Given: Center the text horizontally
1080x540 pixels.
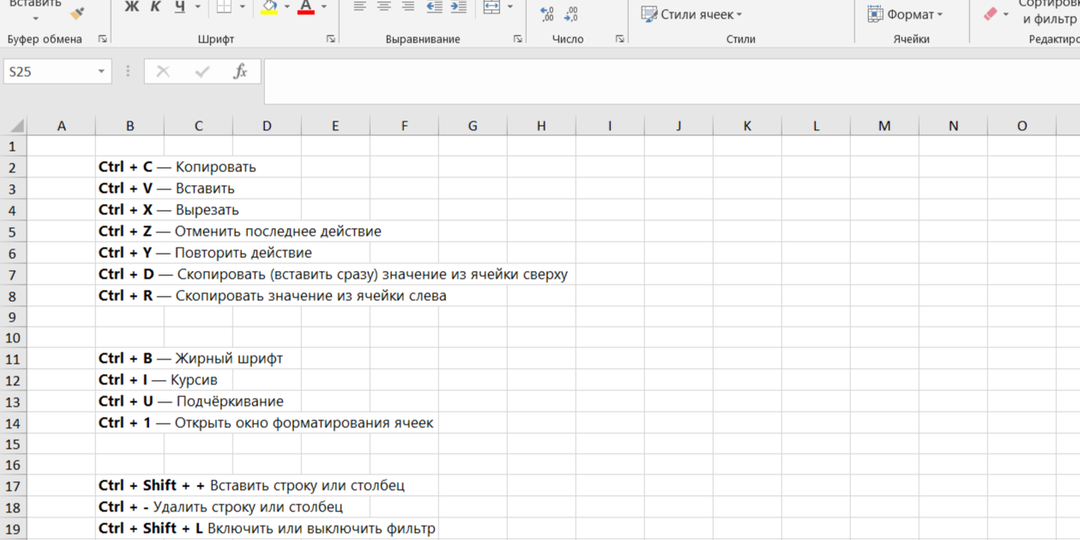Looking at the screenshot, I should tap(384, 6).
